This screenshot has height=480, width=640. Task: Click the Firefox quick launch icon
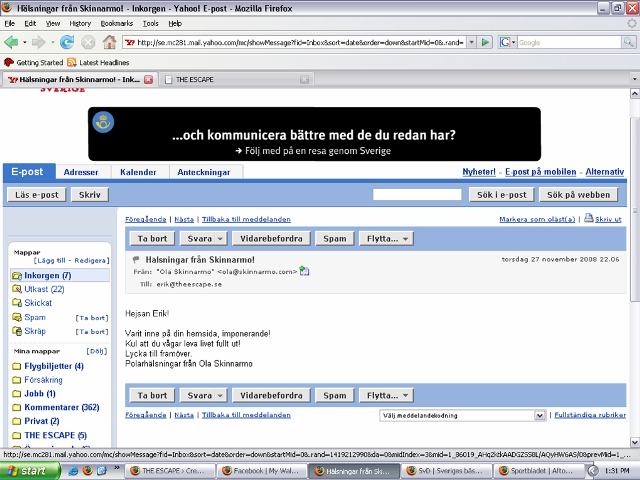click(x=87, y=471)
